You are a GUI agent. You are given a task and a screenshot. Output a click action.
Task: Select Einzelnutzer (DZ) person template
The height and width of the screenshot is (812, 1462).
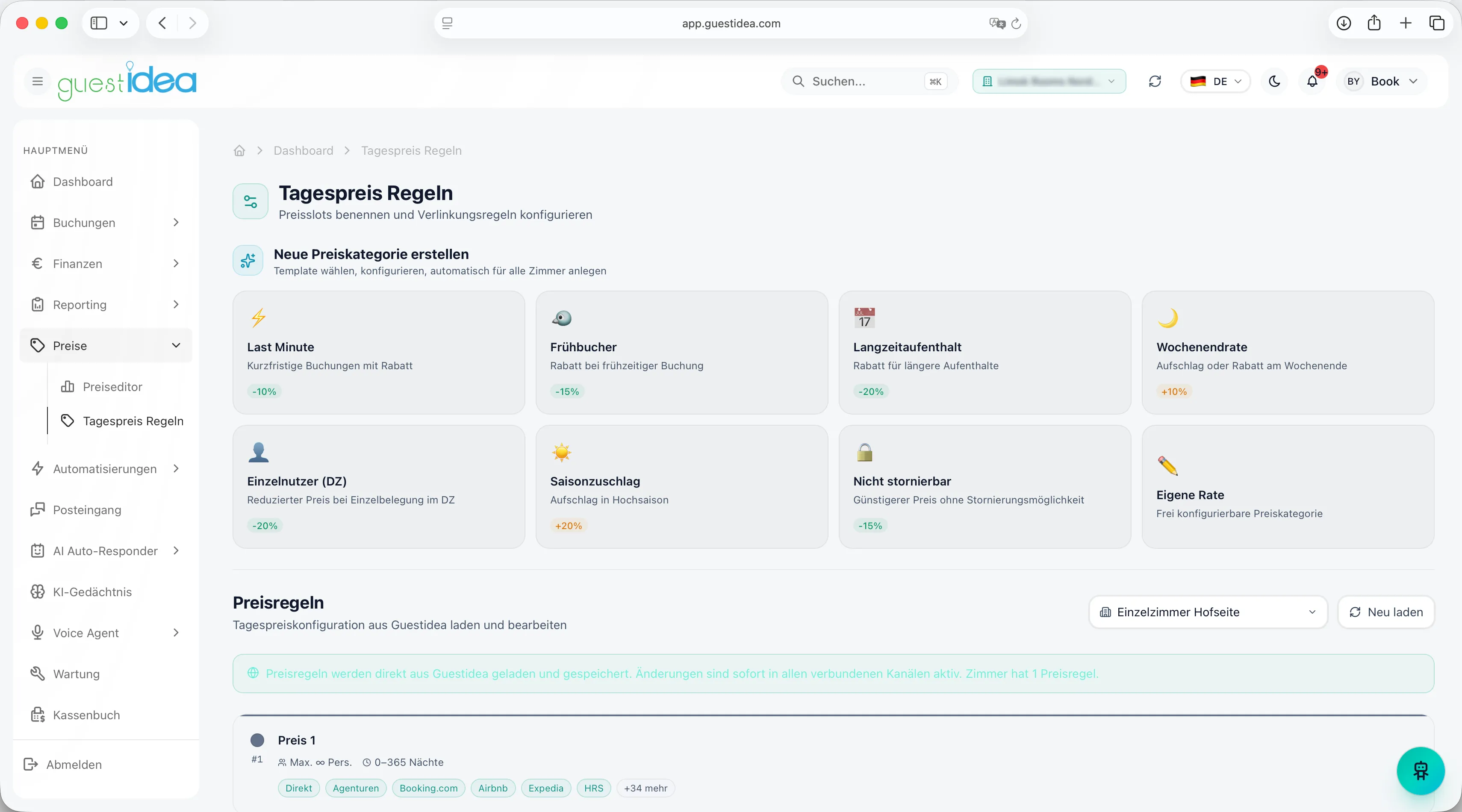coord(379,487)
